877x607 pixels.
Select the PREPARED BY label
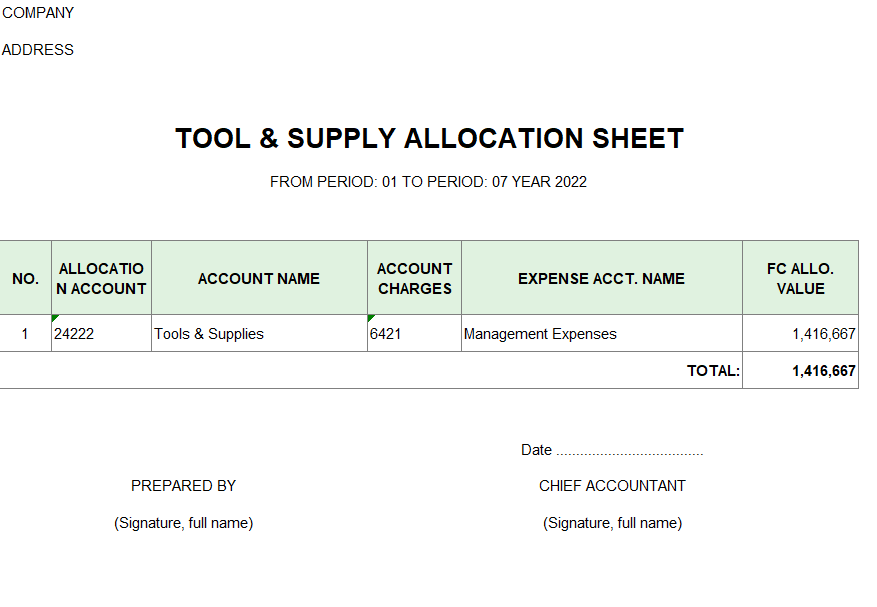click(x=183, y=486)
